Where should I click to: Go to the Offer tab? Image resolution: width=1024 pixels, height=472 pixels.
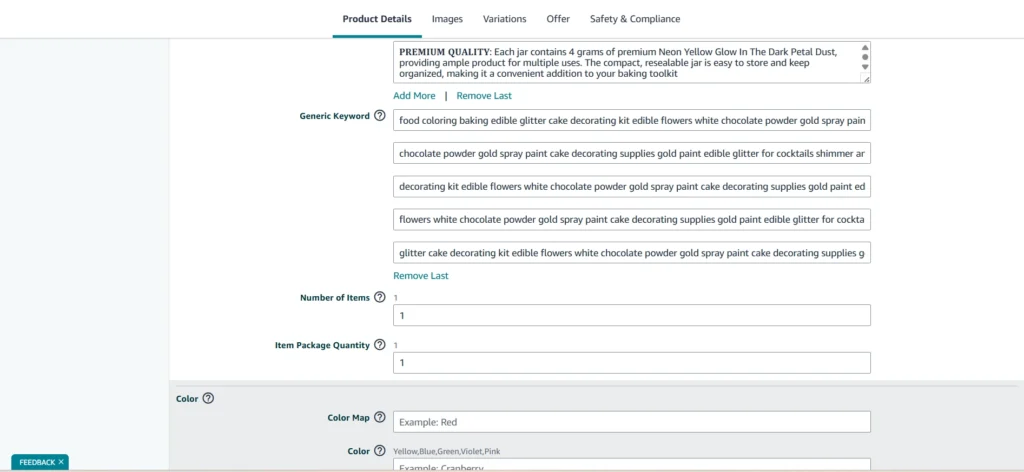point(558,19)
